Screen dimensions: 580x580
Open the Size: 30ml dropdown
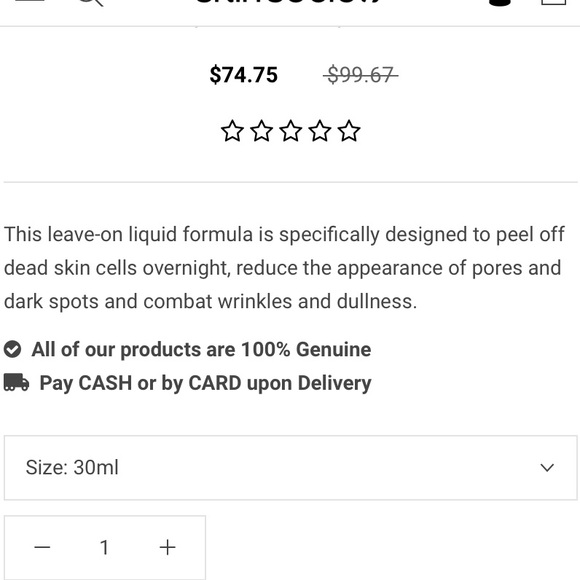click(x=290, y=468)
